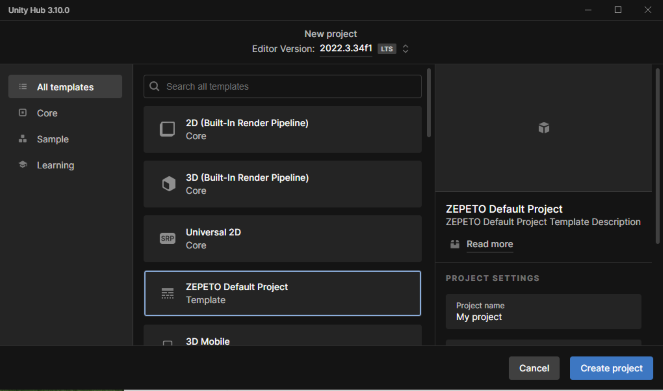Viewport: 663px width, 391px height.
Task: Edit the Project name field
Action: pos(543,312)
